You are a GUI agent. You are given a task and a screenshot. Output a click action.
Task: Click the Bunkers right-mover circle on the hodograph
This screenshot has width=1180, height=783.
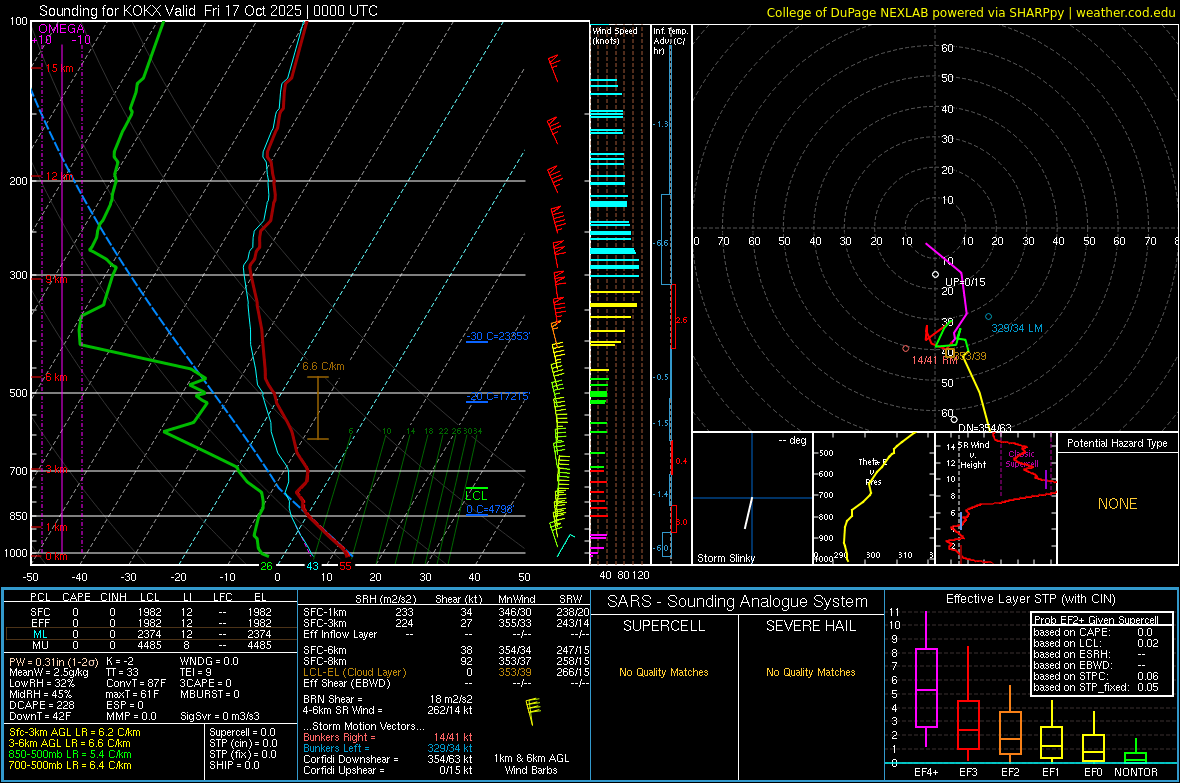pyautogui.click(x=905, y=349)
